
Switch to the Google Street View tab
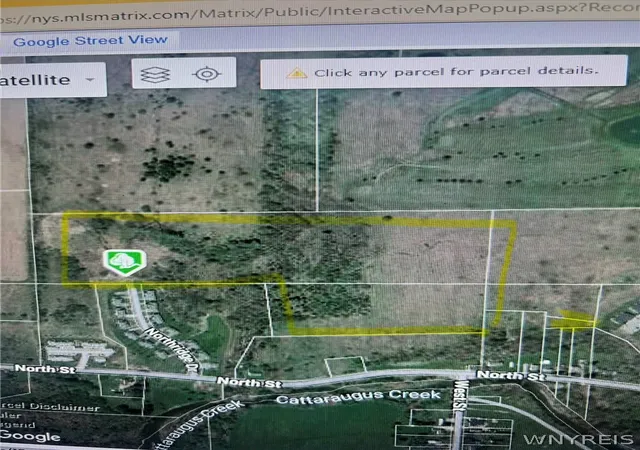pos(90,40)
